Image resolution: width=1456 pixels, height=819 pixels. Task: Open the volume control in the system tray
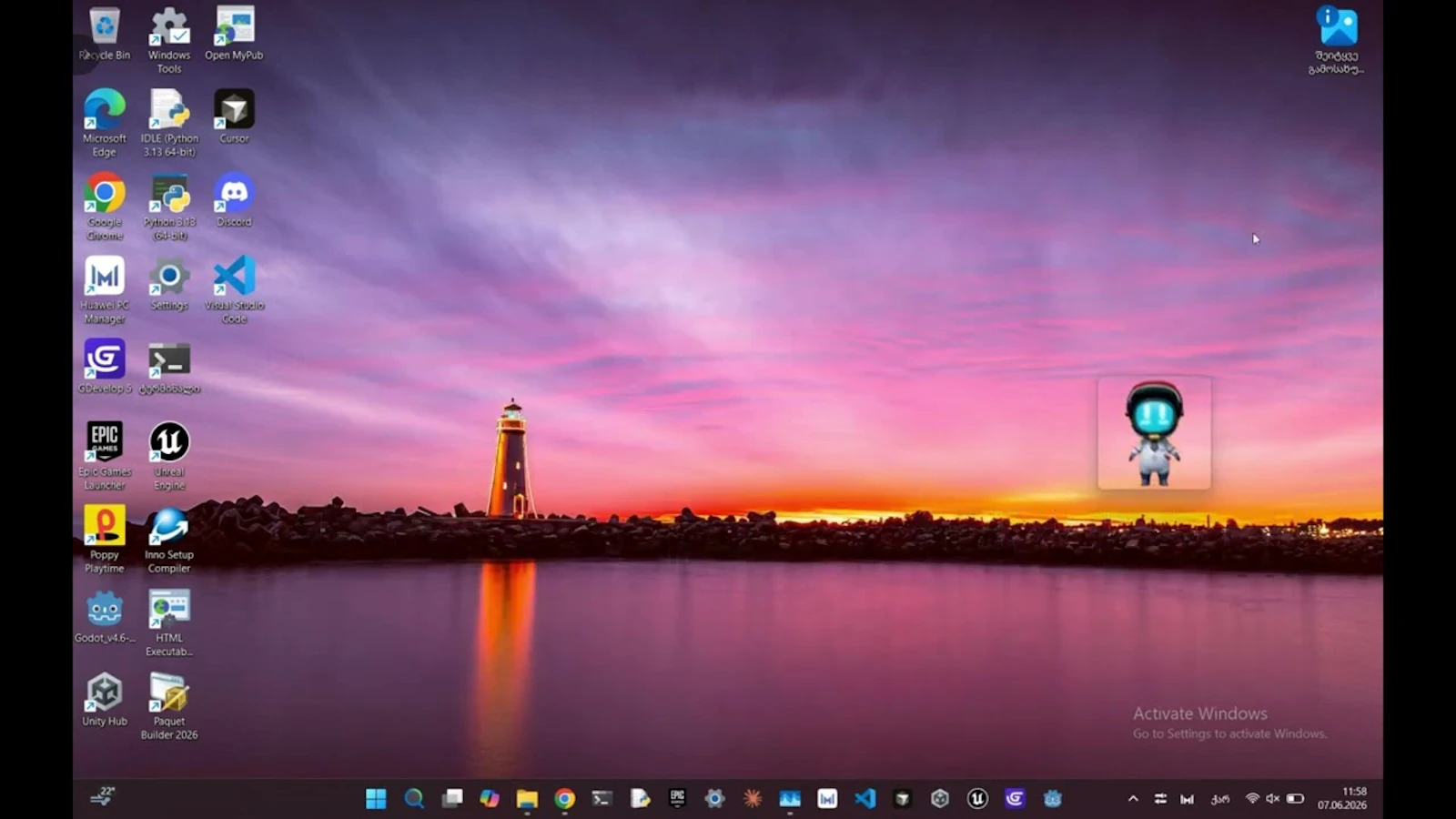[x=1272, y=799]
